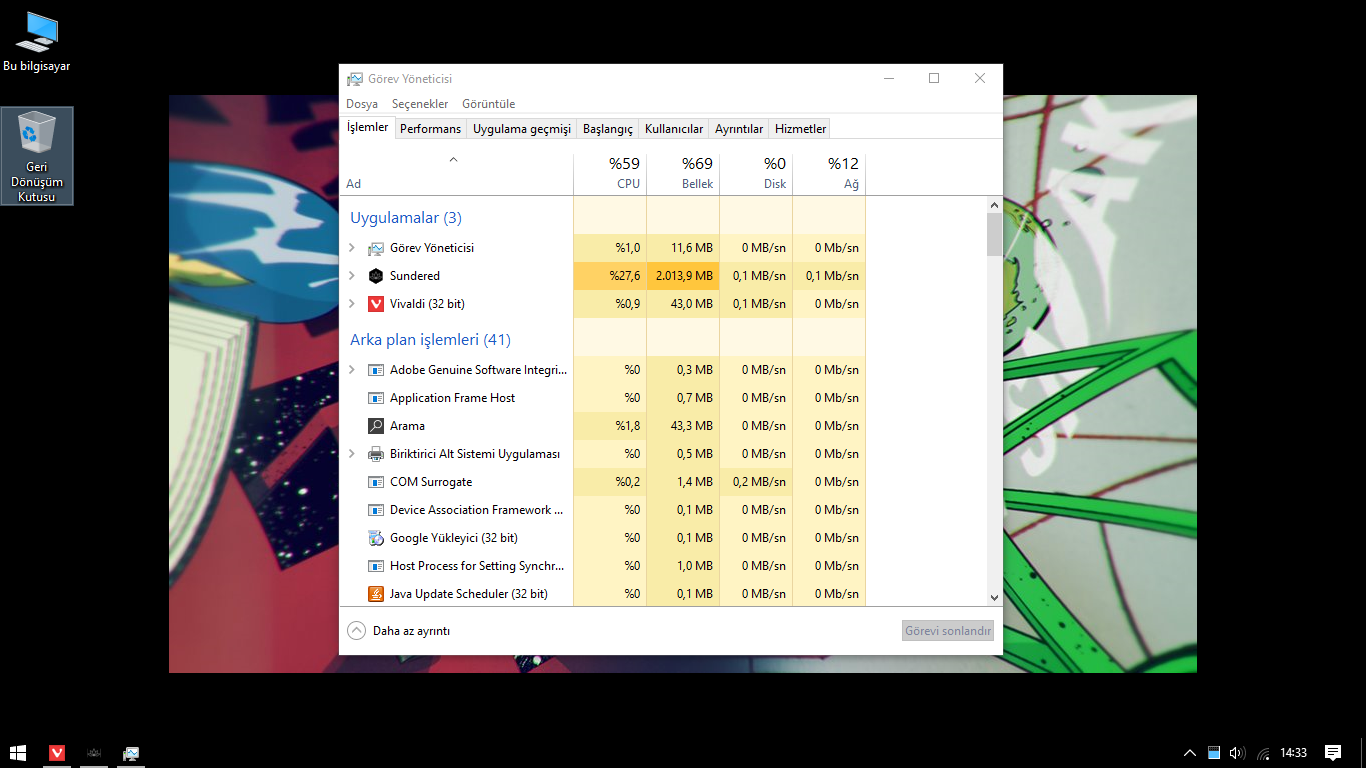The image size is (1366, 768).
Task: Expand the Adobe Genuine Software row
Action: tap(351, 370)
